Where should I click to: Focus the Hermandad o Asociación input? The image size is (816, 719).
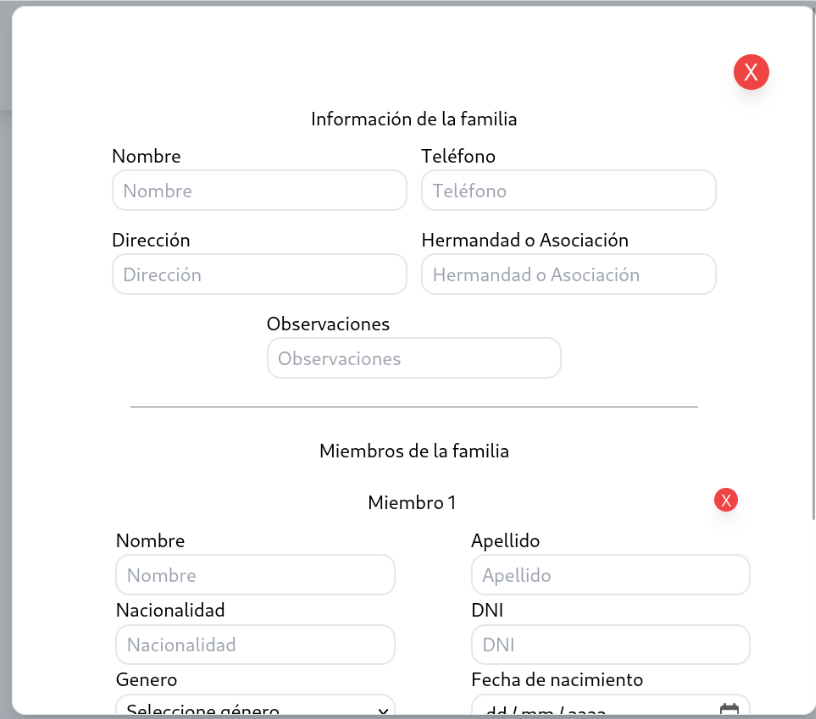tap(568, 274)
